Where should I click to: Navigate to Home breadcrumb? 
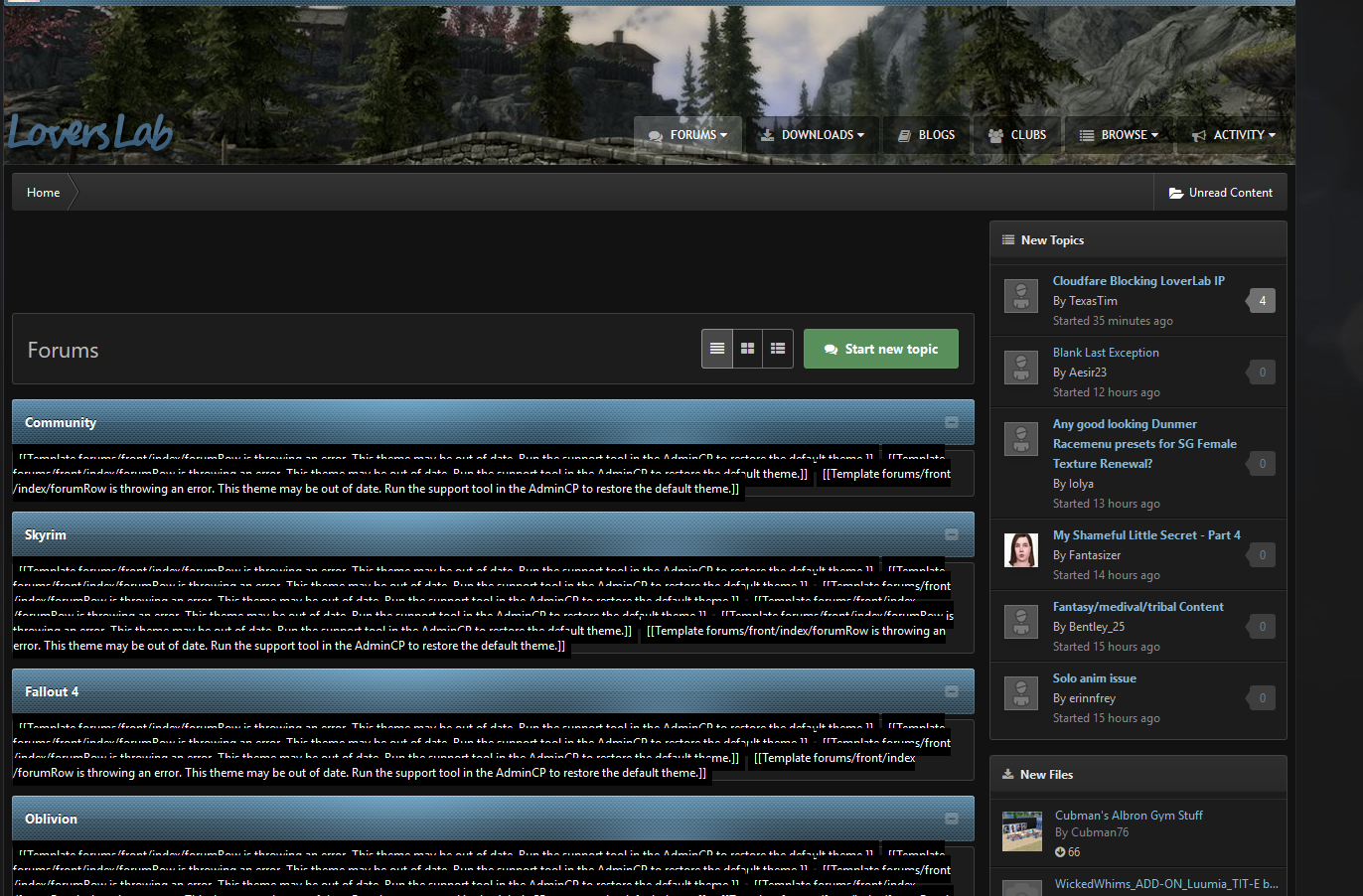tap(43, 193)
